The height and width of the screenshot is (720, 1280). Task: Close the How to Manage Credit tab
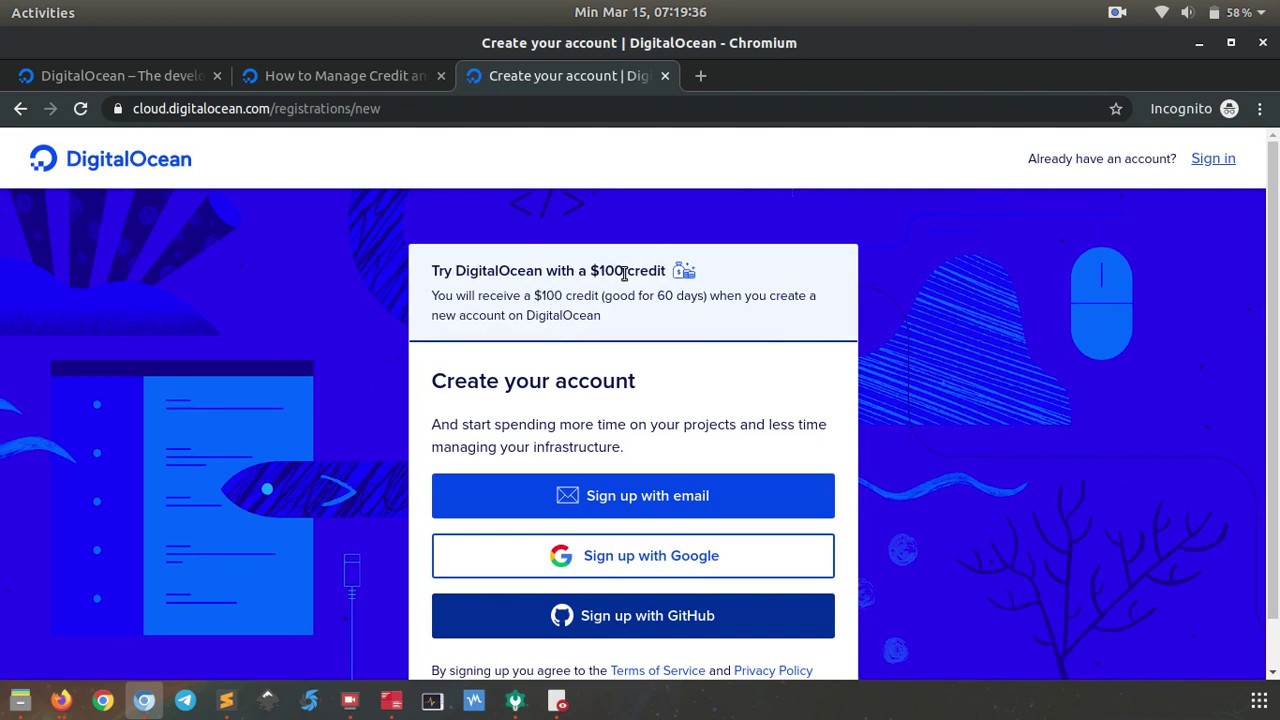click(441, 76)
